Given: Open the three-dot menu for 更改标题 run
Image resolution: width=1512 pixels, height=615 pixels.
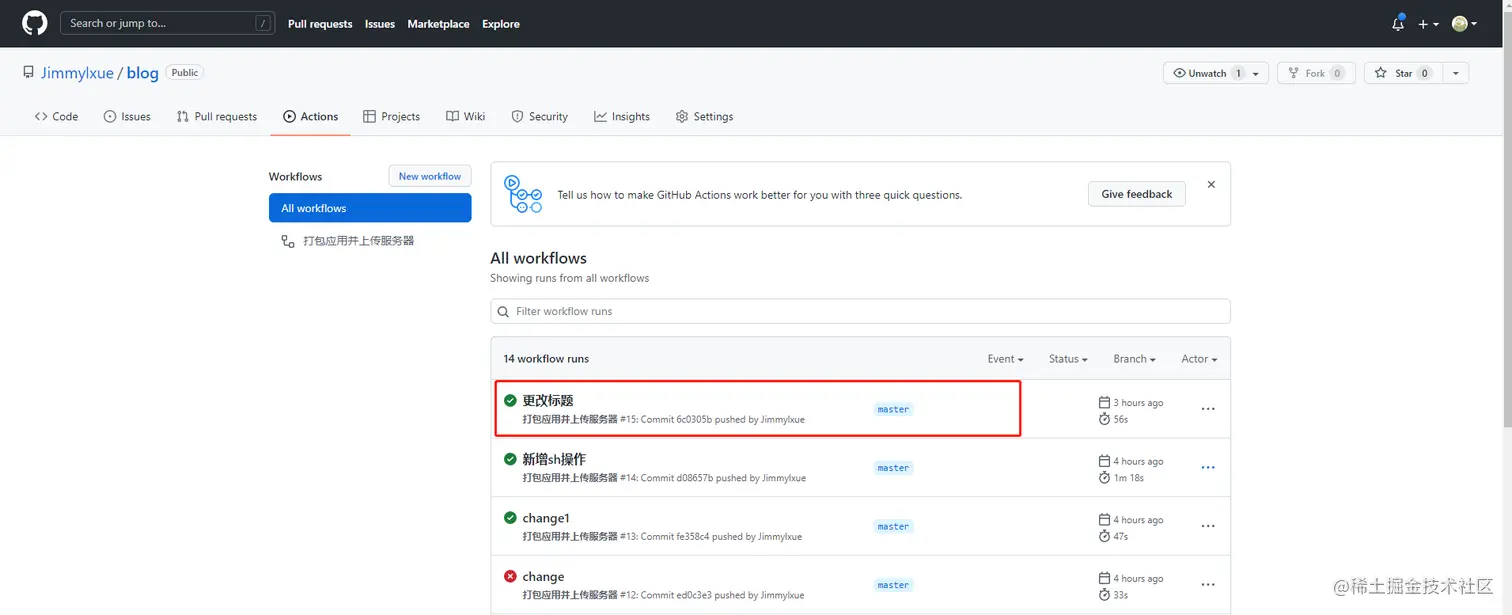Looking at the screenshot, I should coord(1208,409).
